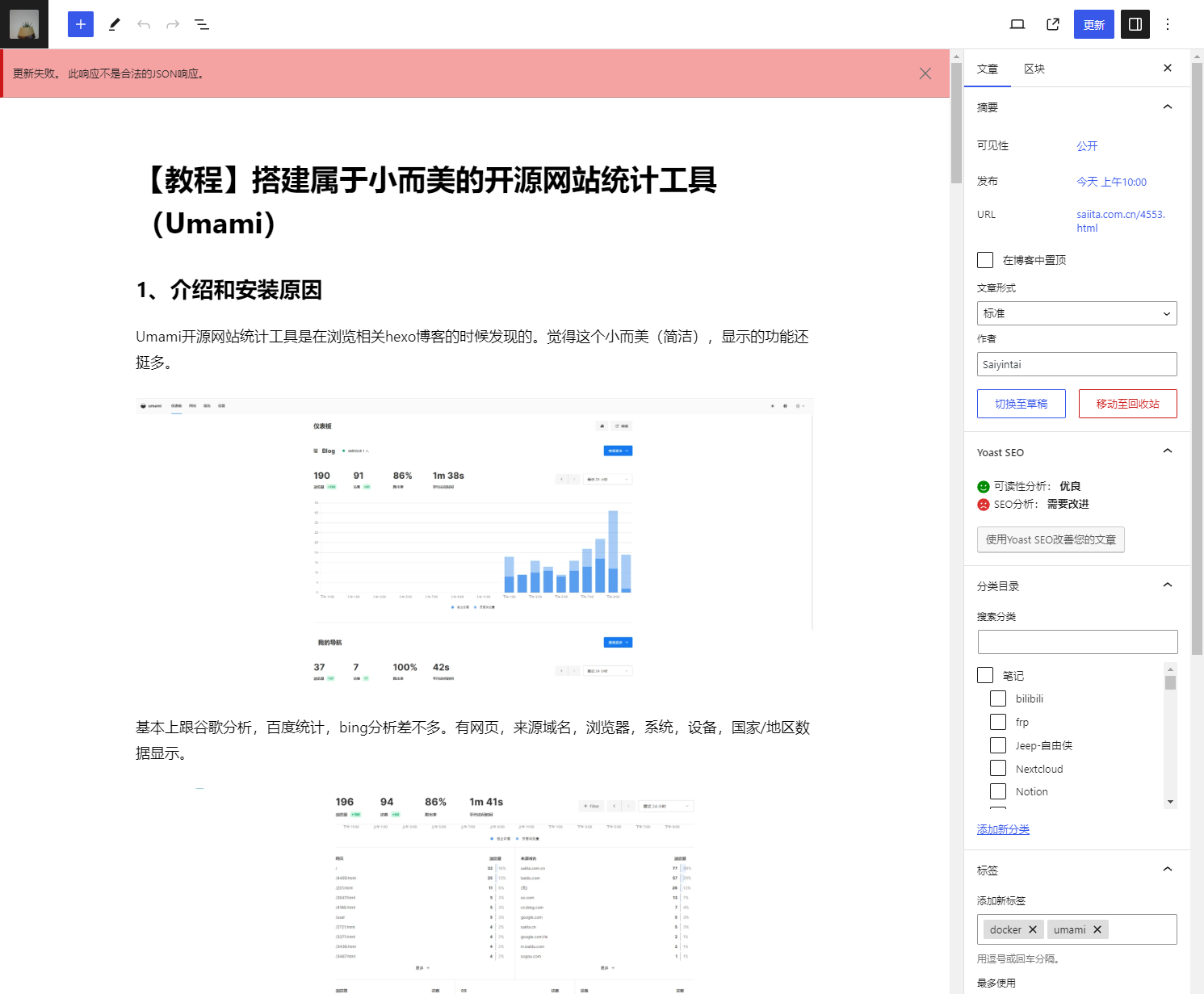
Task: Enable the 在博客中置顶 checkbox
Action: 984,259
